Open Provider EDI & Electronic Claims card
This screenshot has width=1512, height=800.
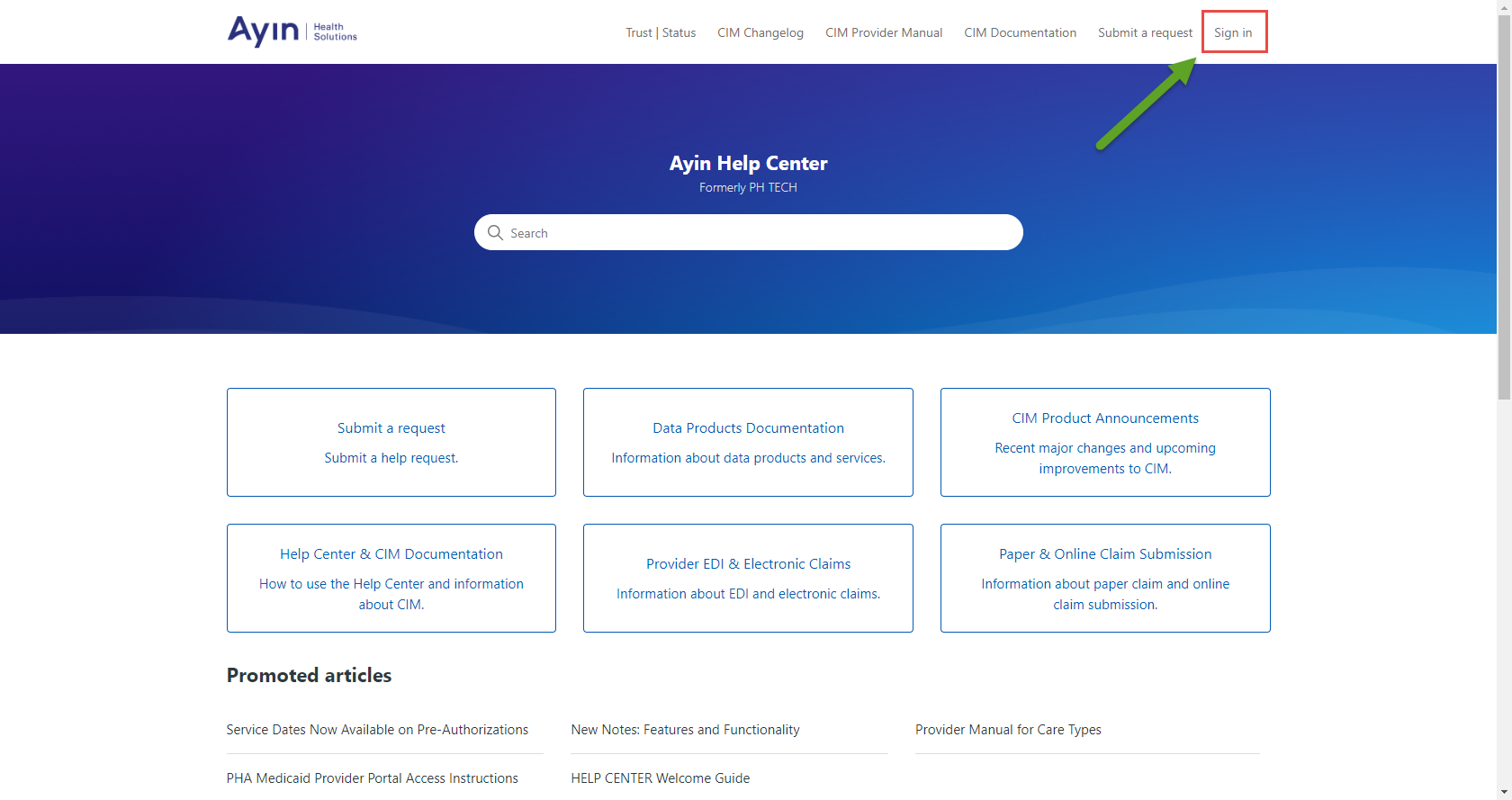coord(748,578)
